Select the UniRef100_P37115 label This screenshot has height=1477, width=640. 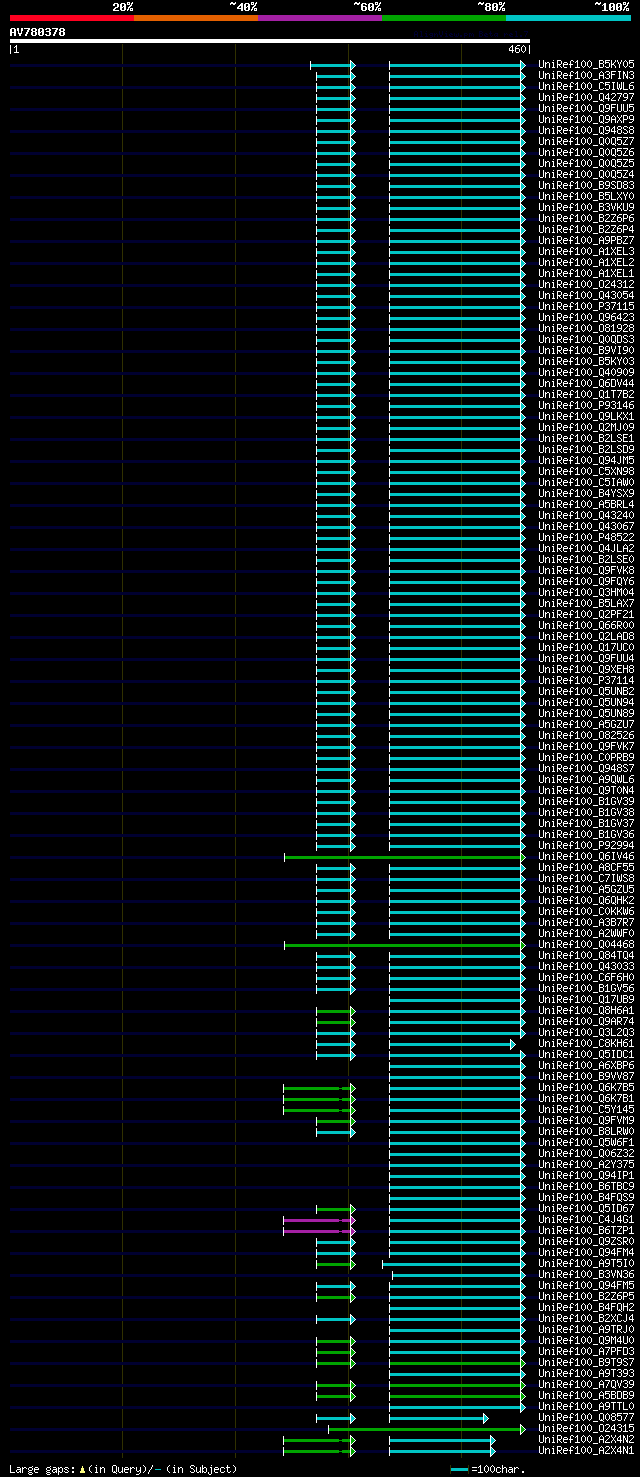586,306
